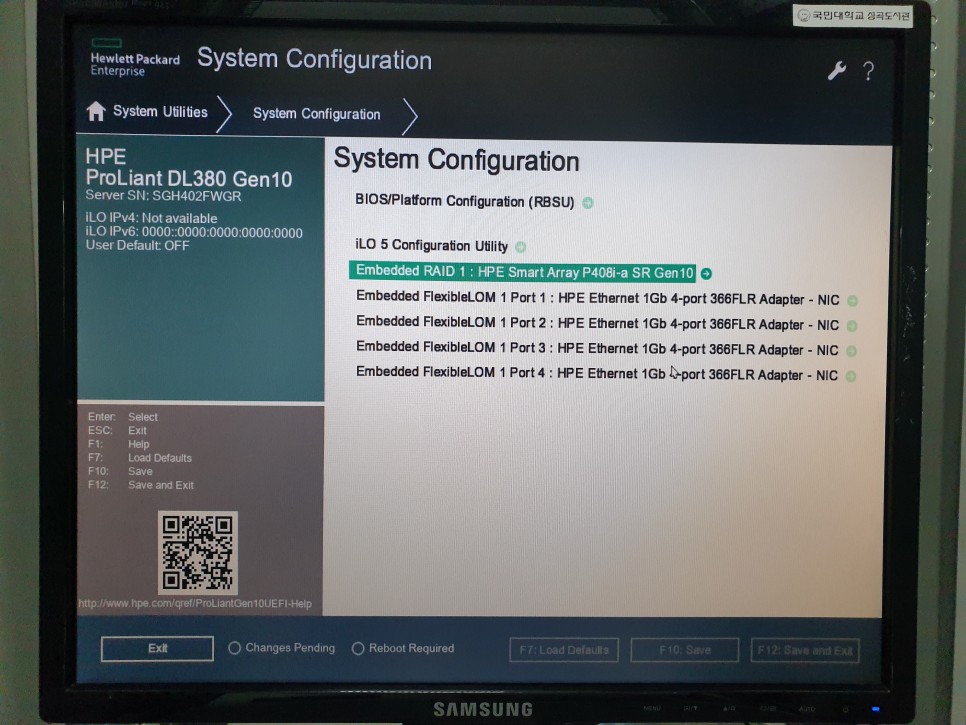
Task: Click Server SN: SGH402FWGR text
Action: [x=163, y=196]
